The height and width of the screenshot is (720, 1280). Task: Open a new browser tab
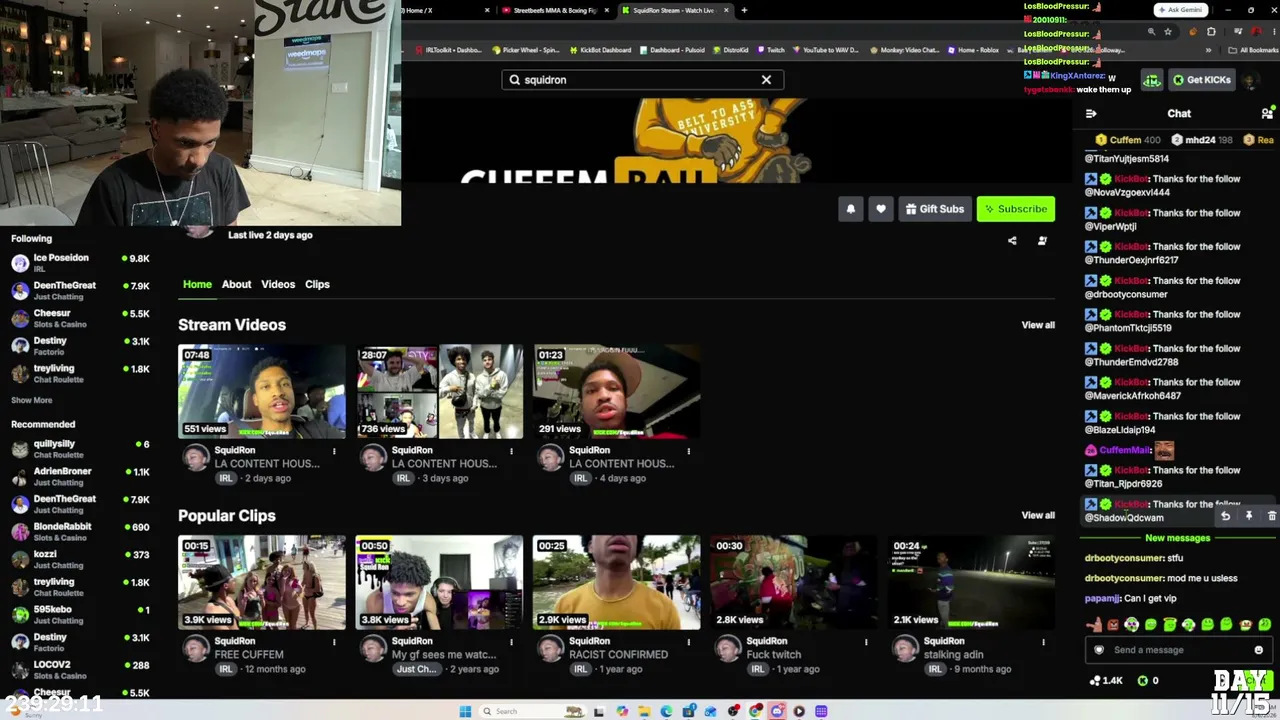[x=744, y=10]
